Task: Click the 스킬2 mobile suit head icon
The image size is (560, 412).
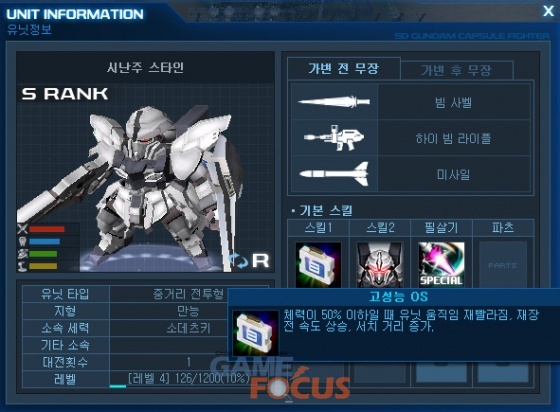Action: [x=380, y=265]
